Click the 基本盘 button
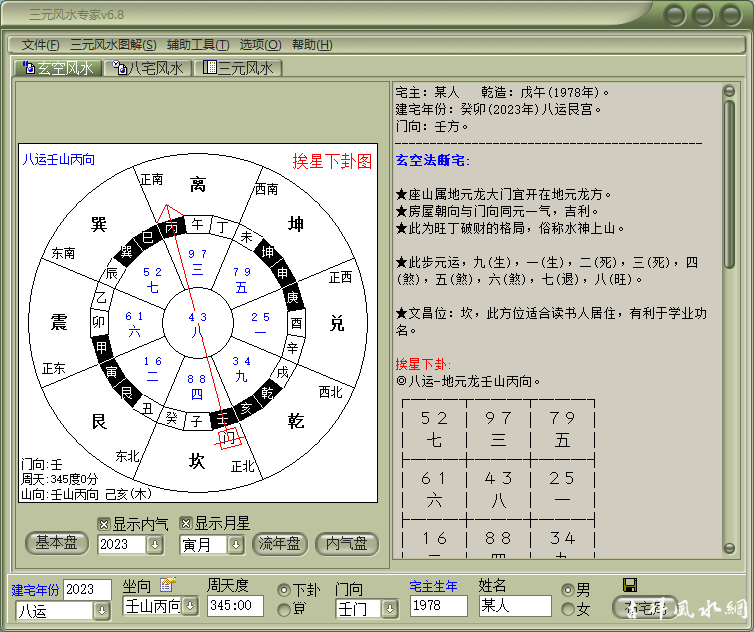The width and height of the screenshot is (754, 632). coord(56,543)
